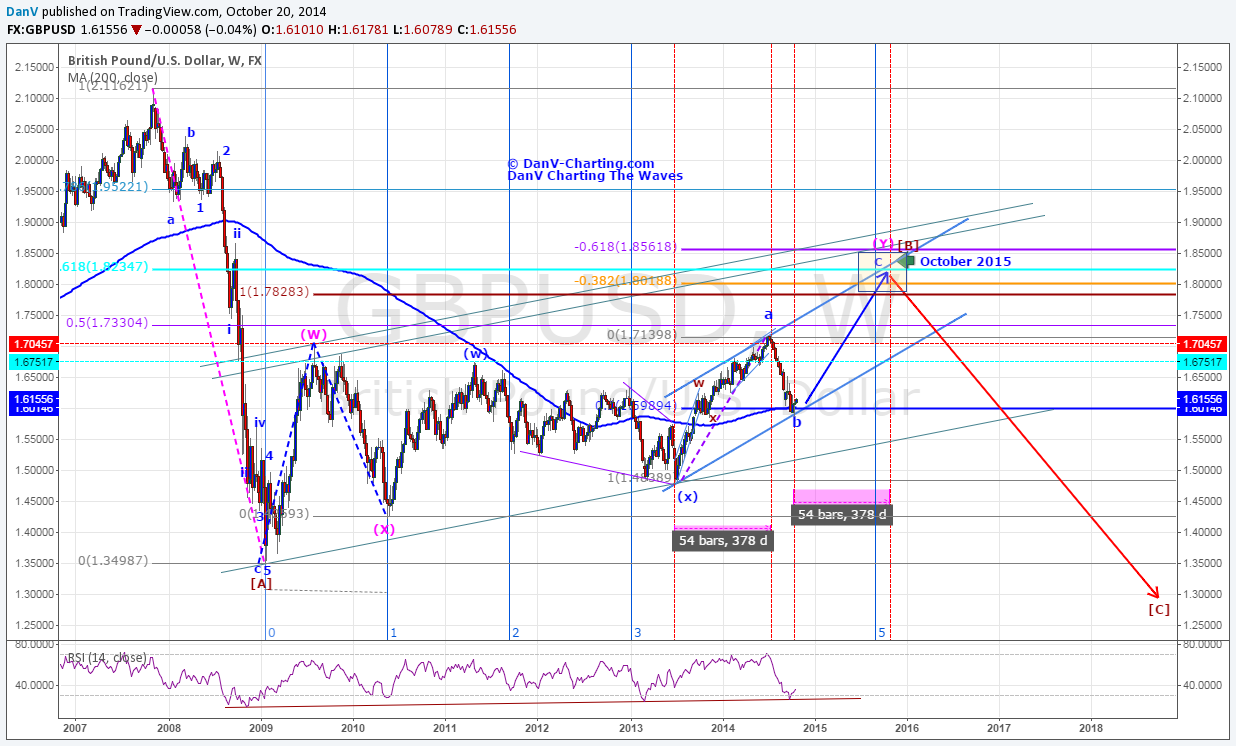The image size is (1236, 746).
Task: Click time-cycle number 5 at chart bottom
Action: point(881,633)
